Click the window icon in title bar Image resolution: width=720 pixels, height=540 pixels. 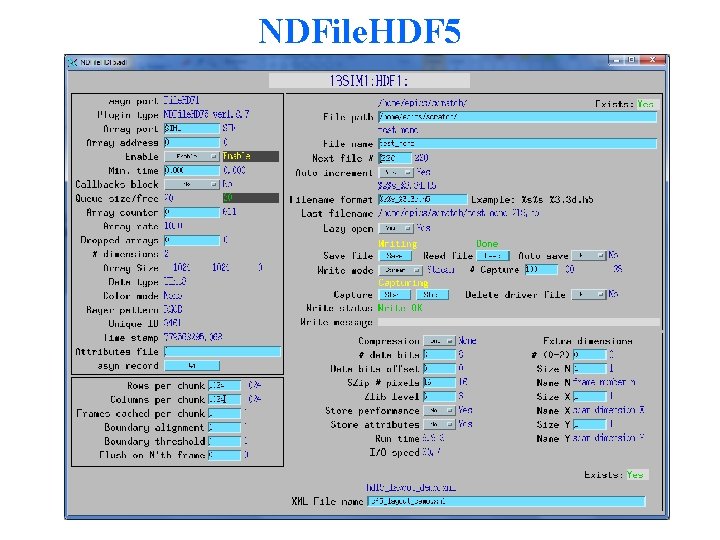pyautogui.click(x=72, y=62)
